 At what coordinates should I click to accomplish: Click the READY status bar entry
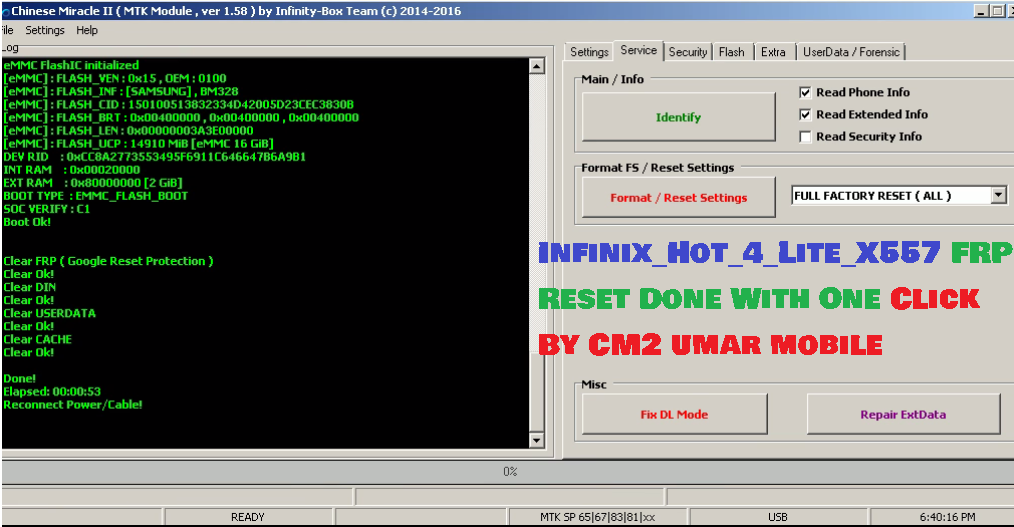[x=248, y=517]
